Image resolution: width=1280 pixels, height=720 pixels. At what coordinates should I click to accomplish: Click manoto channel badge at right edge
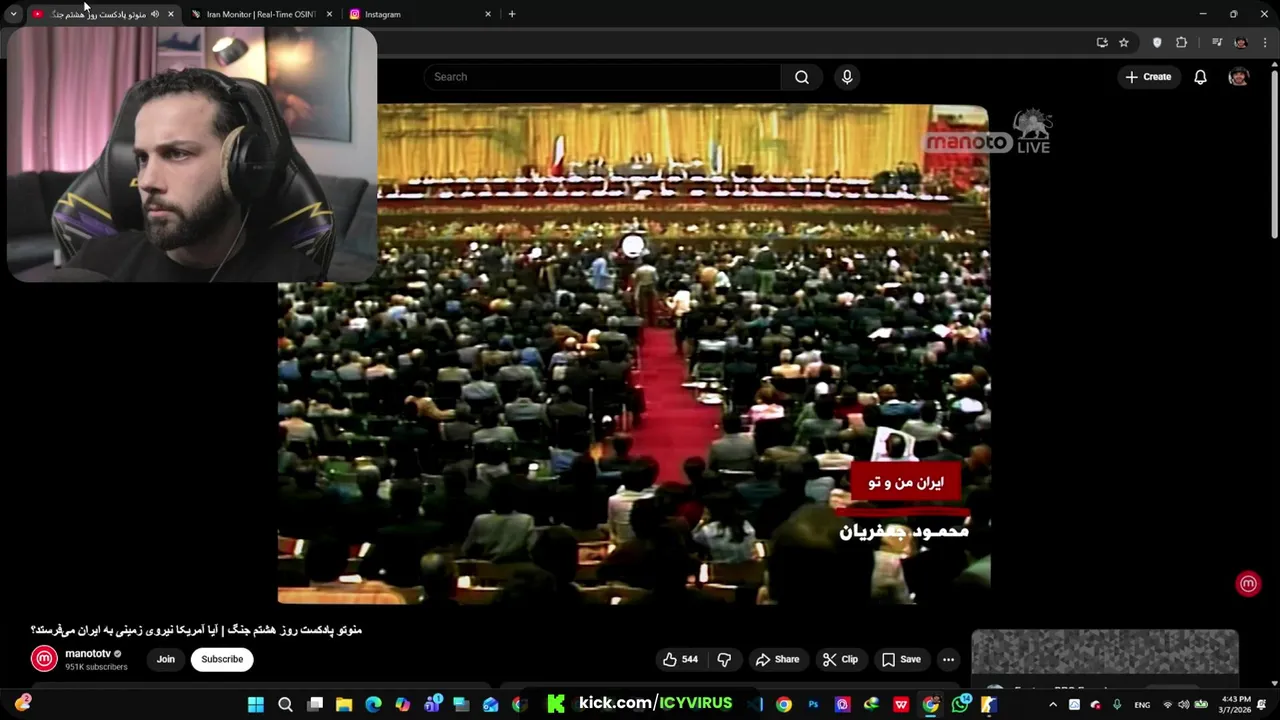(1248, 584)
